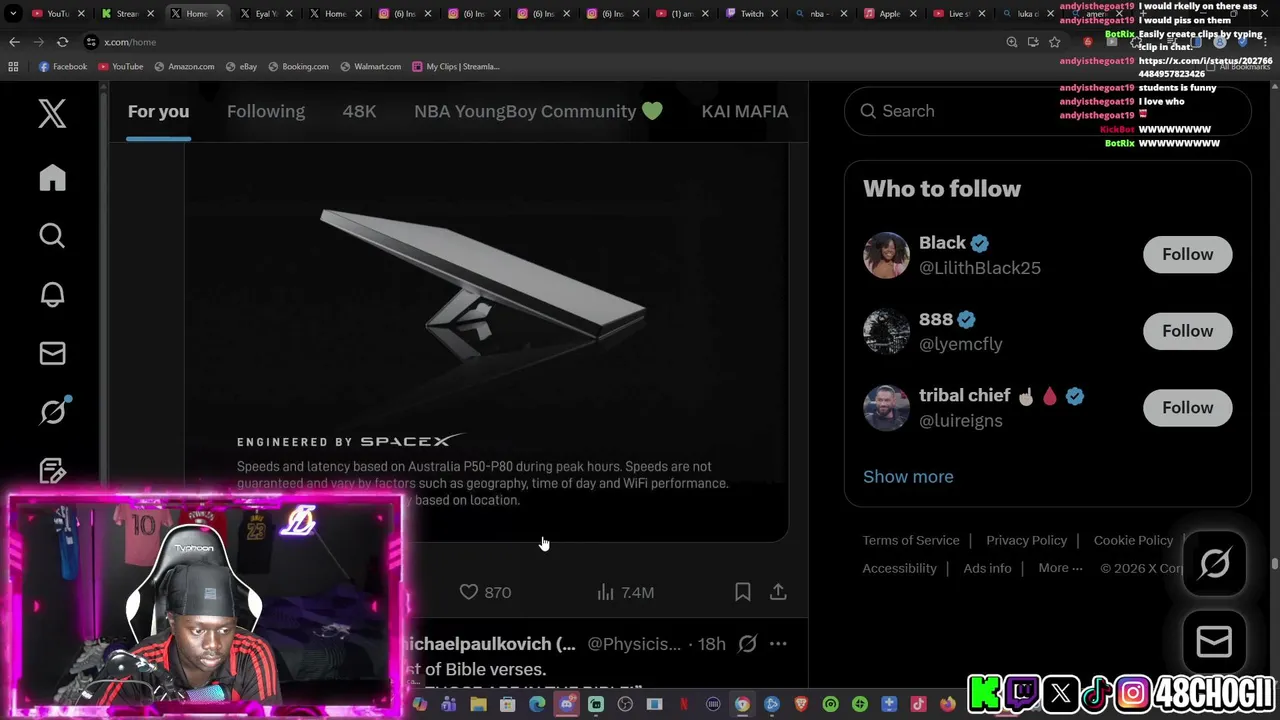
Task: Follow 888 @lyemcfly
Action: [1187, 331]
